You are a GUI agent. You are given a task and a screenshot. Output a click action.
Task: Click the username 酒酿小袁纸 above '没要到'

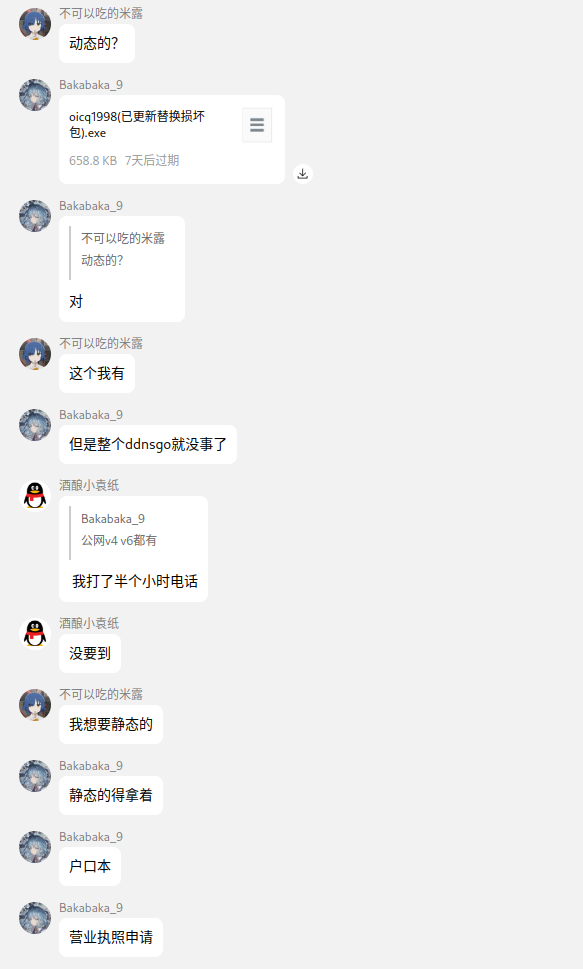89,623
